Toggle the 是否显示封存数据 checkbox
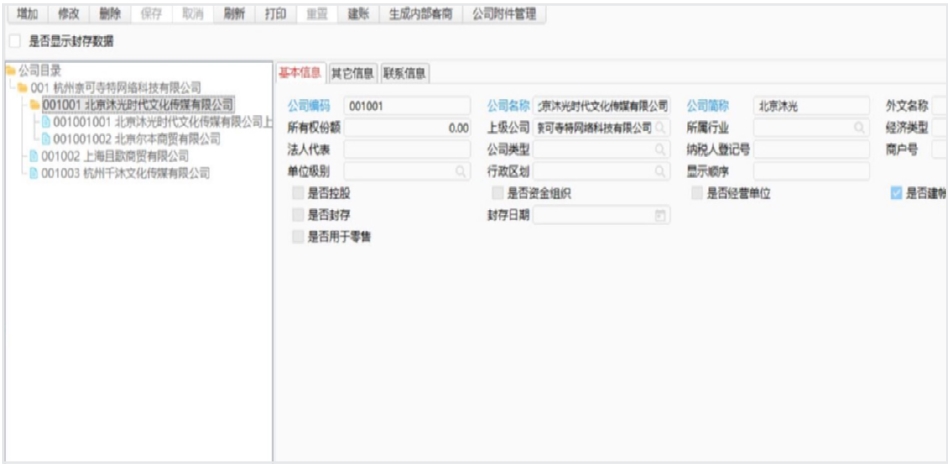 (x=14, y=41)
